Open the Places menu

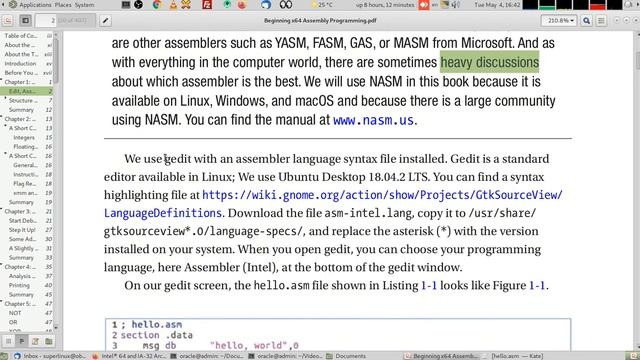click(x=63, y=5)
